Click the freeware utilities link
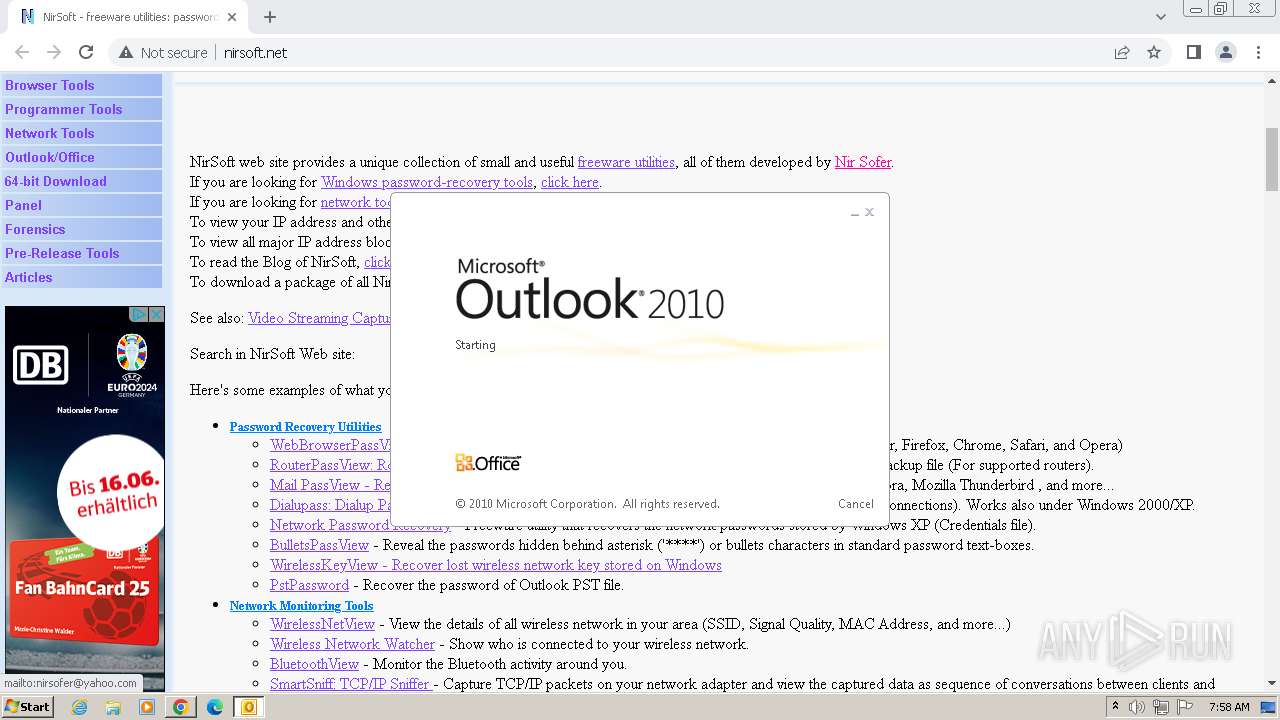The height and width of the screenshot is (720, 1280). click(626, 162)
